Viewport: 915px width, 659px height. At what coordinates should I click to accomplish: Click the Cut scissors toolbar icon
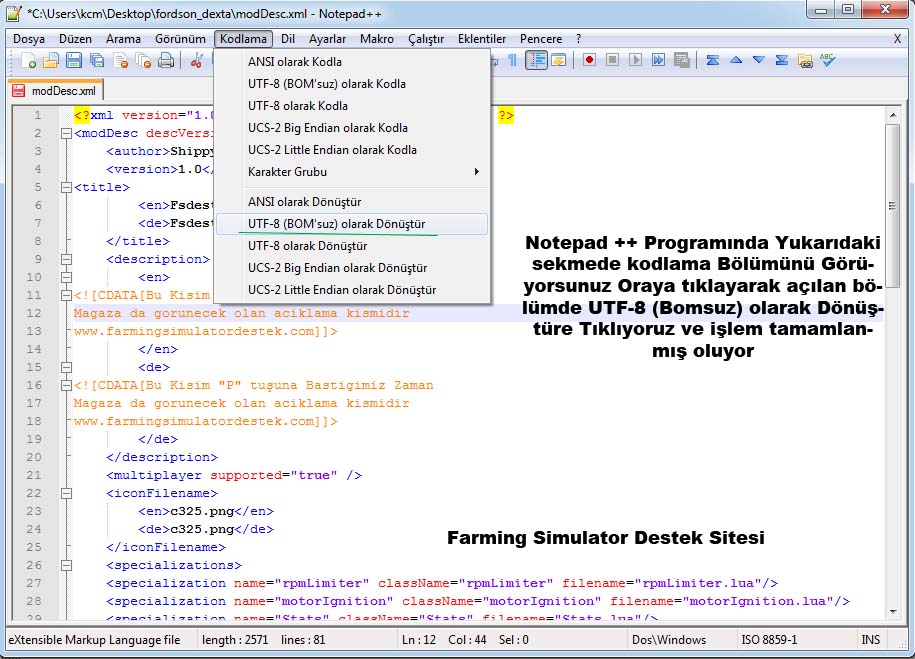pos(196,61)
